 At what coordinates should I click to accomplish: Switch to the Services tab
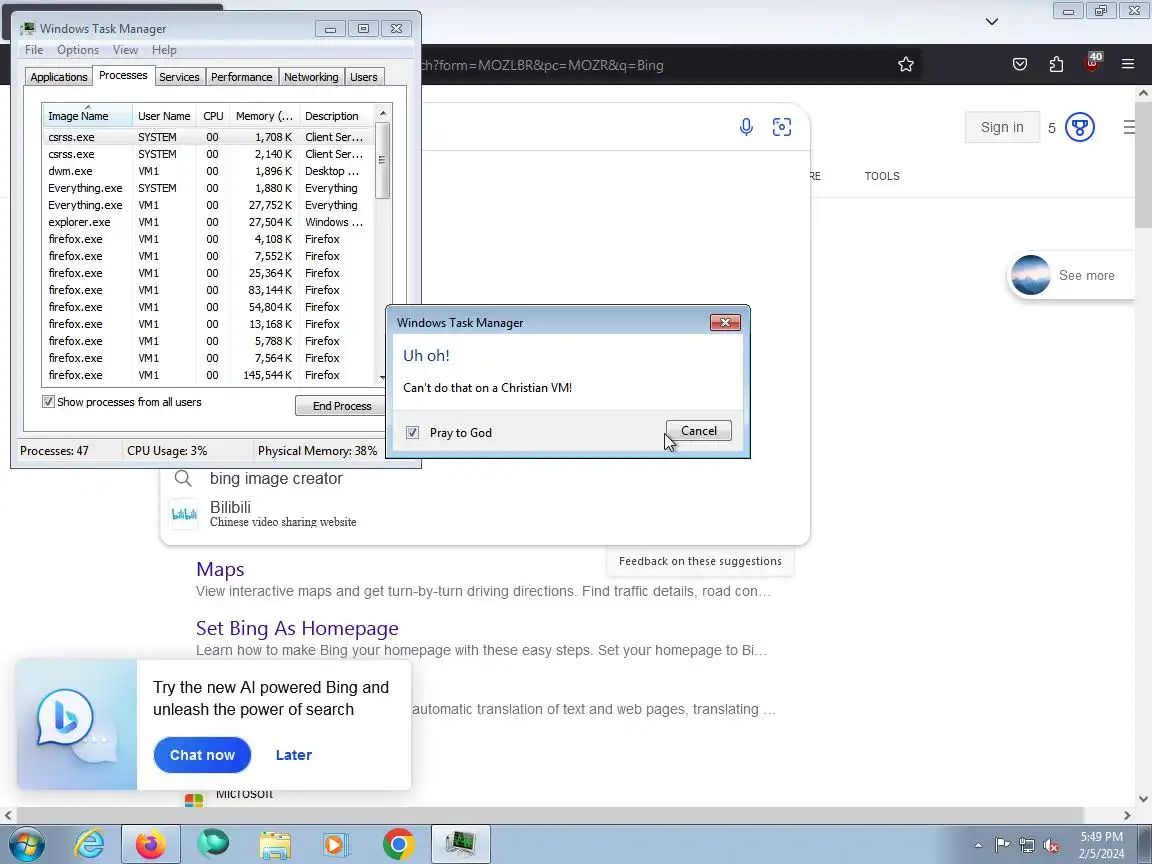(179, 77)
